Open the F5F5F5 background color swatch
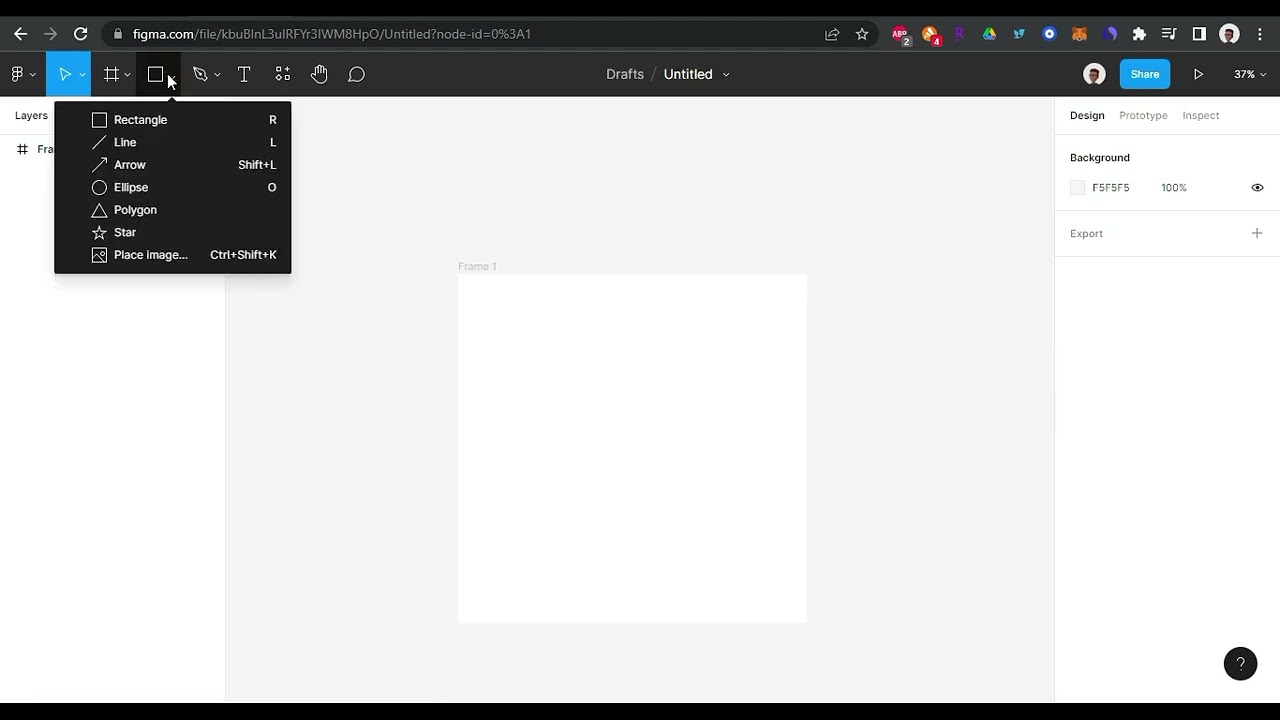Viewport: 1280px width, 720px height. pyautogui.click(x=1077, y=188)
